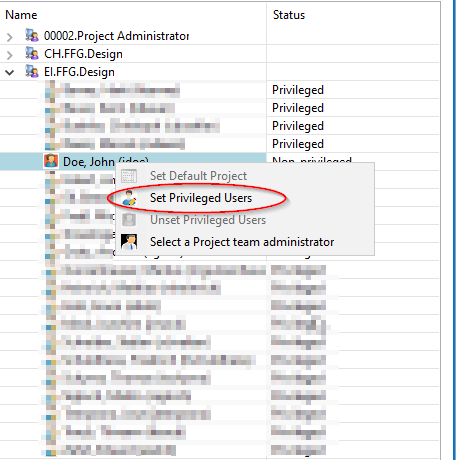Viewport: 456px width, 460px height.
Task: Expand the CH.FFG.Design tree node
Action: 10,55
